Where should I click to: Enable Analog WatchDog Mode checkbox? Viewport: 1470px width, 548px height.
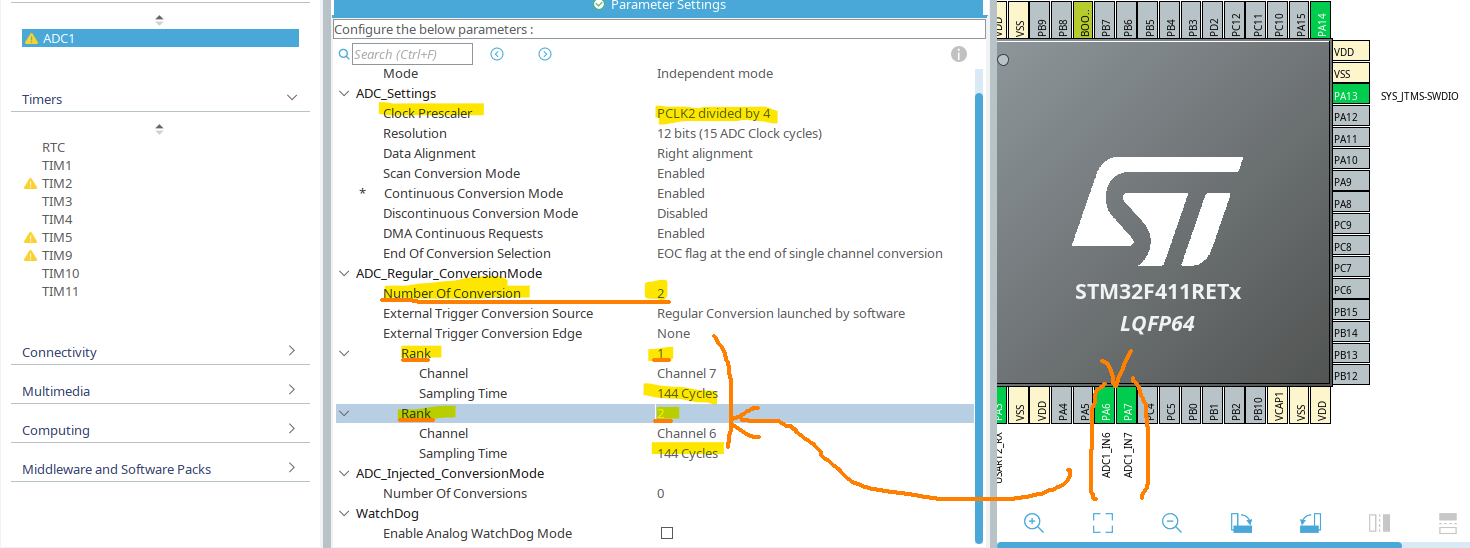pyautogui.click(x=667, y=533)
